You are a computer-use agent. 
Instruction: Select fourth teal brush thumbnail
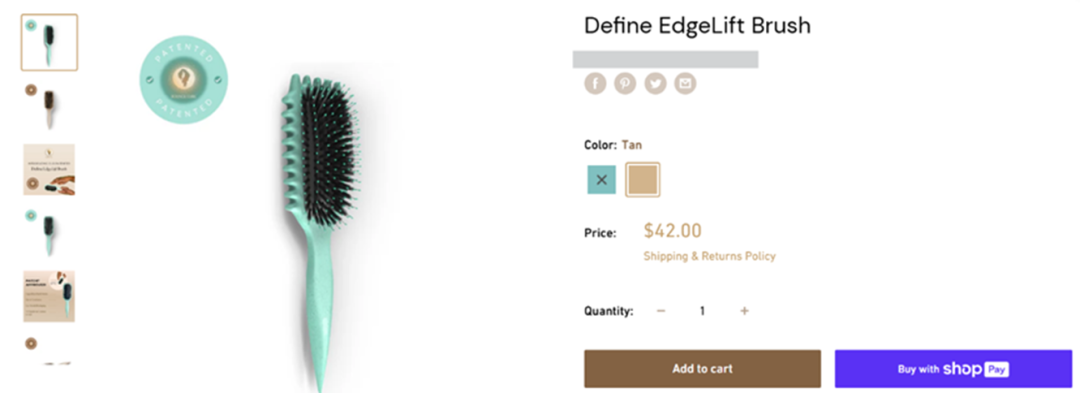click(49, 233)
